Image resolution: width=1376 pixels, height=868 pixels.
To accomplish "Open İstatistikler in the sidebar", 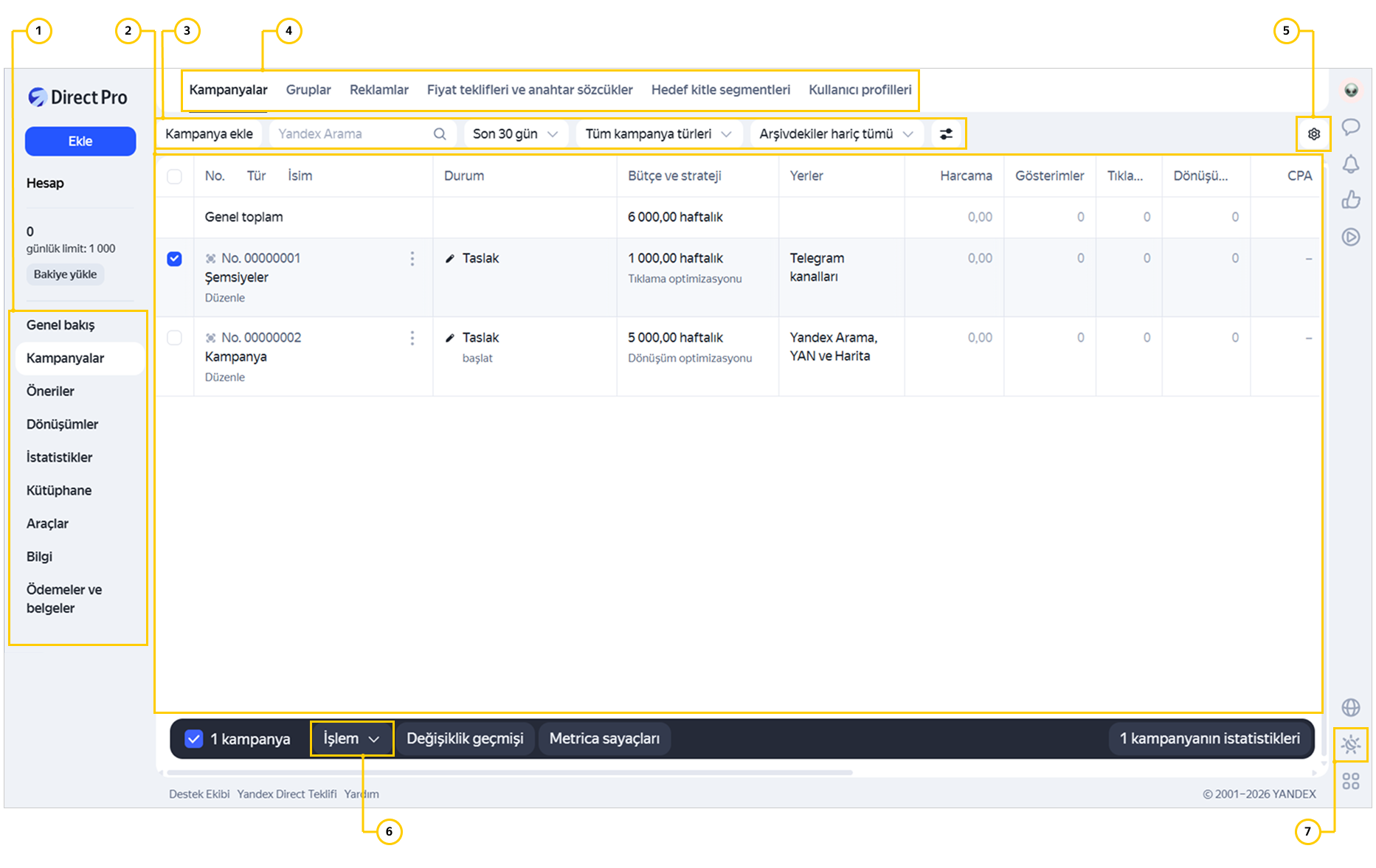I will [59, 458].
